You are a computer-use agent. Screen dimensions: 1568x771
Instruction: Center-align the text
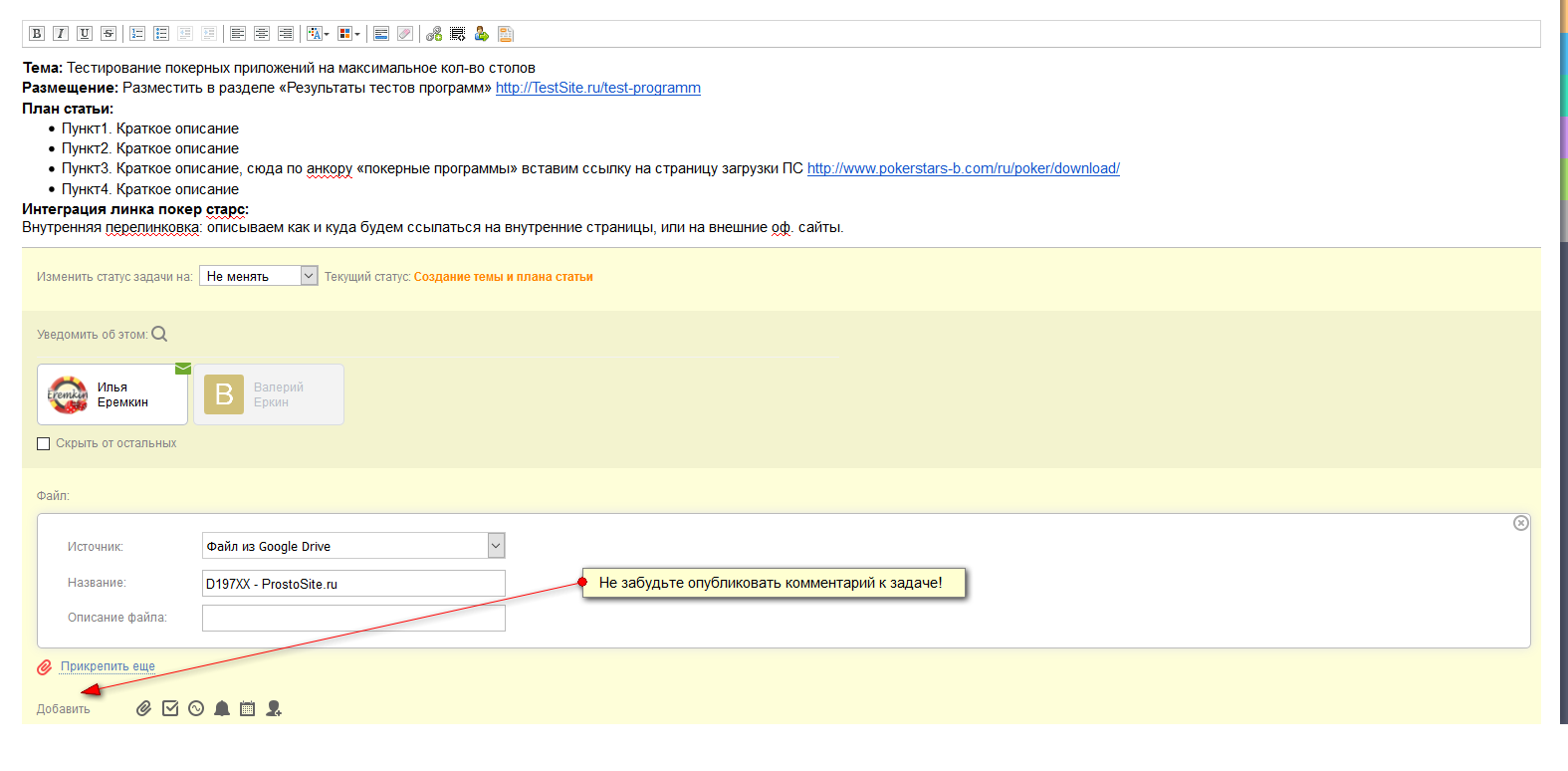coord(262,34)
